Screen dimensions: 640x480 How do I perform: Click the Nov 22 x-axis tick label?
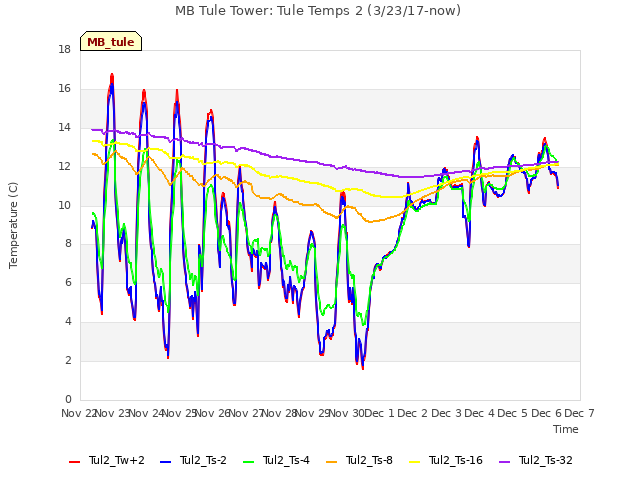pyautogui.click(x=78, y=413)
